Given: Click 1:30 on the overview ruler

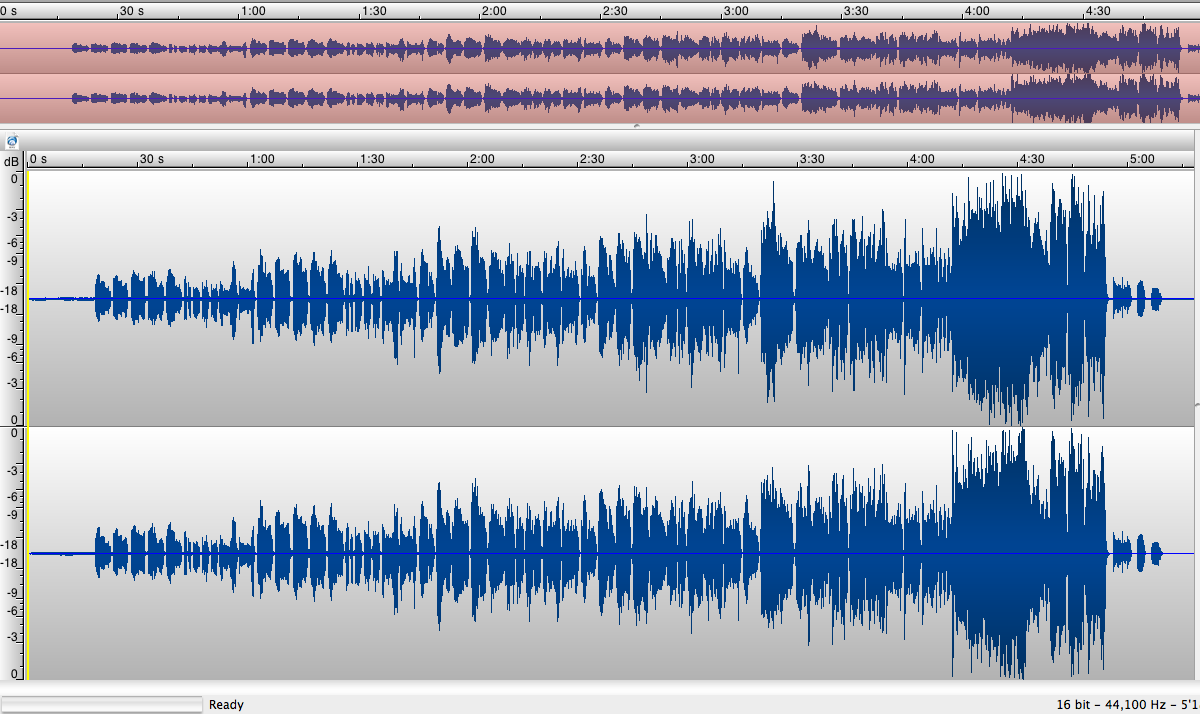Looking at the screenshot, I should pyautogui.click(x=374, y=10).
